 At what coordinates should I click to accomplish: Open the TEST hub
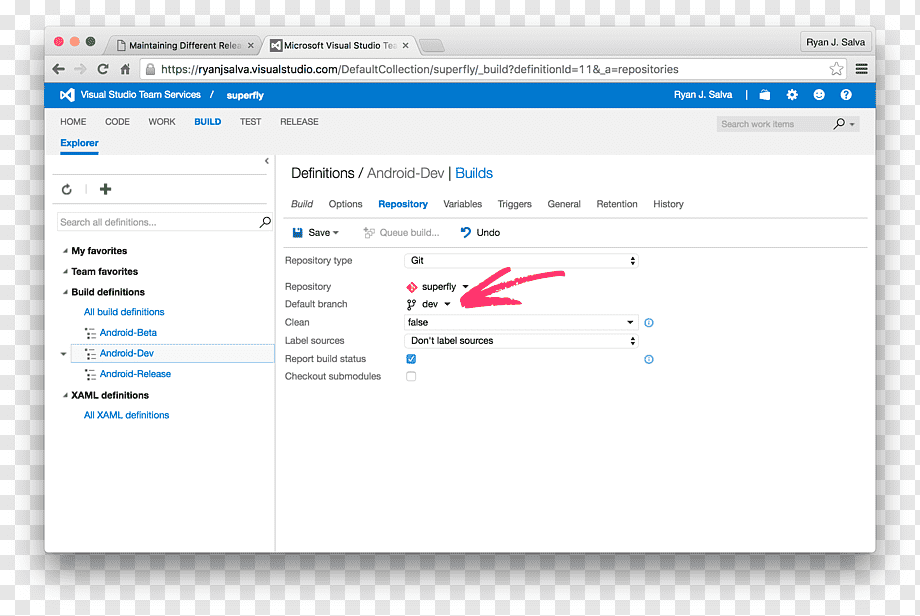click(x=251, y=121)
